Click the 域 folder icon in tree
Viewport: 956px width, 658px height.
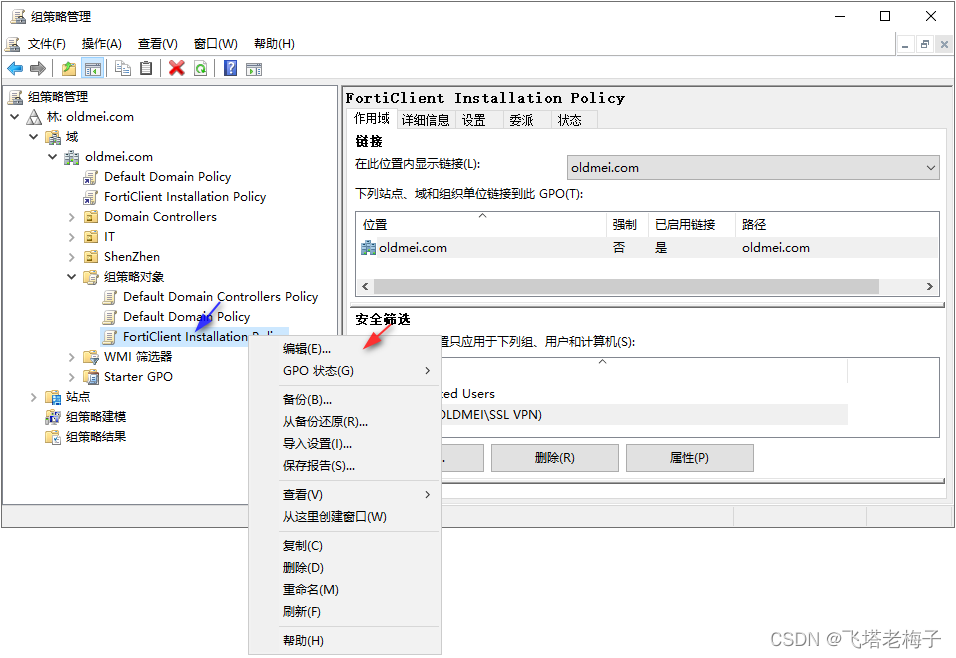coord(53,137)
